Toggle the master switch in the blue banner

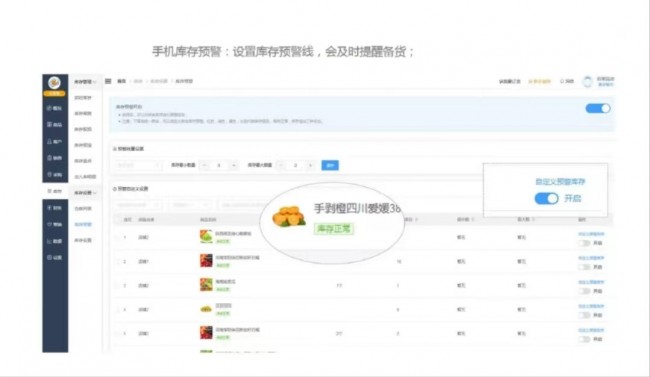click(x=597, y=109)
